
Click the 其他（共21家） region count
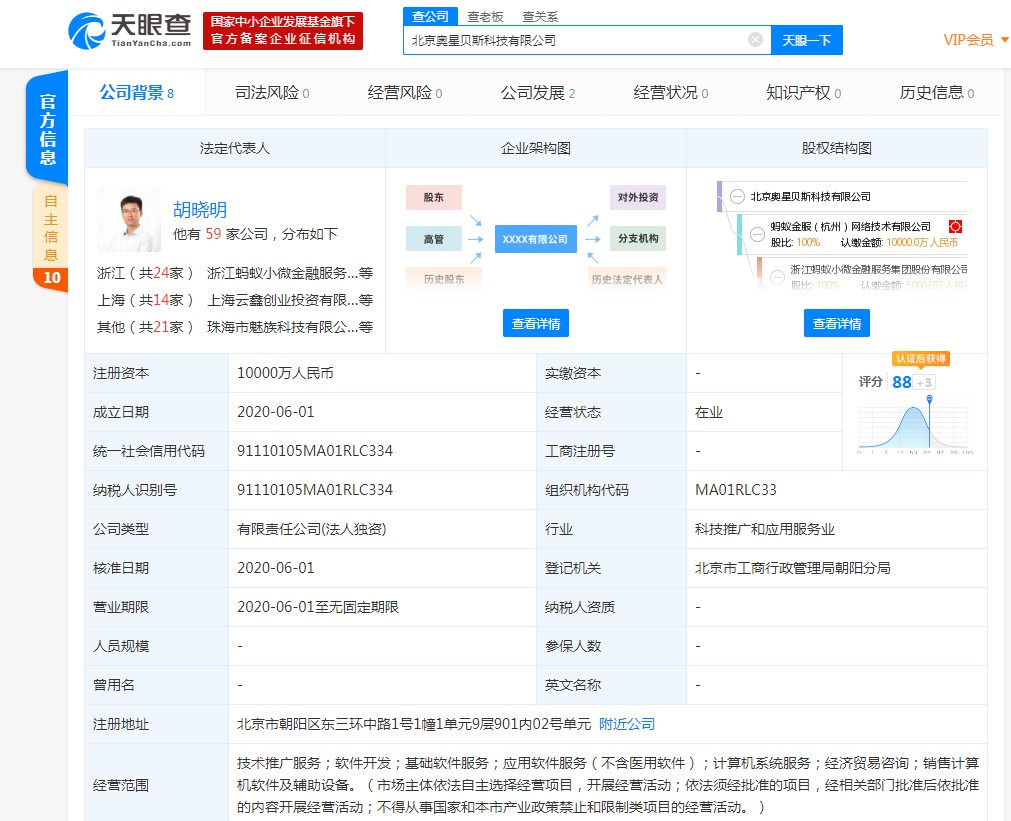coord(145,327)
